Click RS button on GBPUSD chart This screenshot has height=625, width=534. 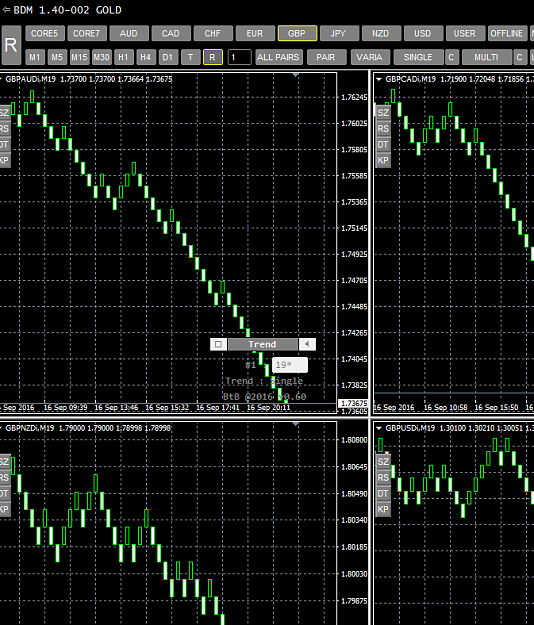pyautogui.click(x=383, y=478)
